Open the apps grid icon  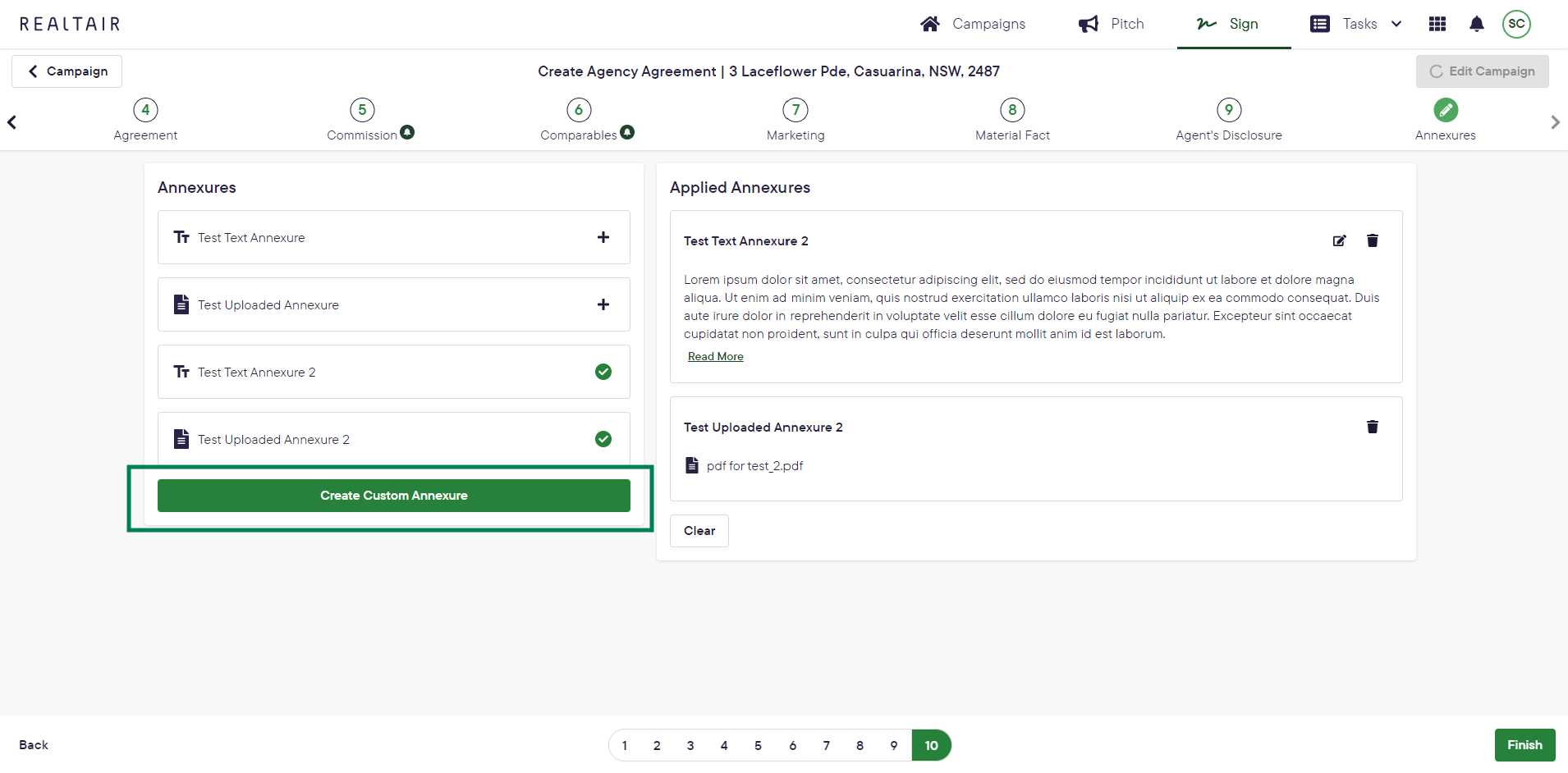tap(1437, 24)
